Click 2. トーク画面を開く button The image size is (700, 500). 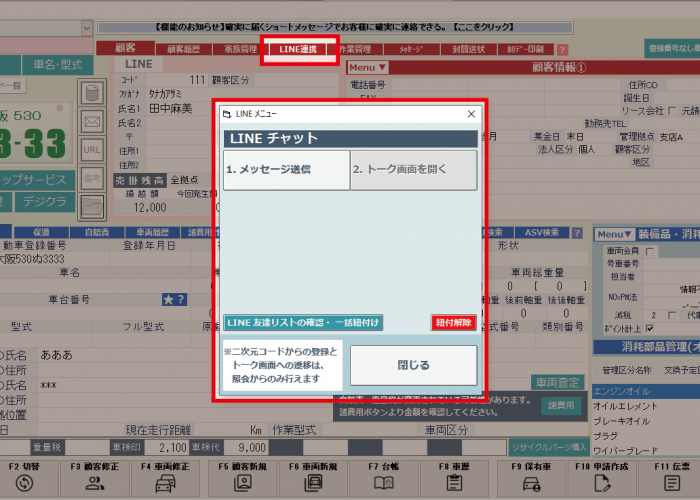pos(414,170)
